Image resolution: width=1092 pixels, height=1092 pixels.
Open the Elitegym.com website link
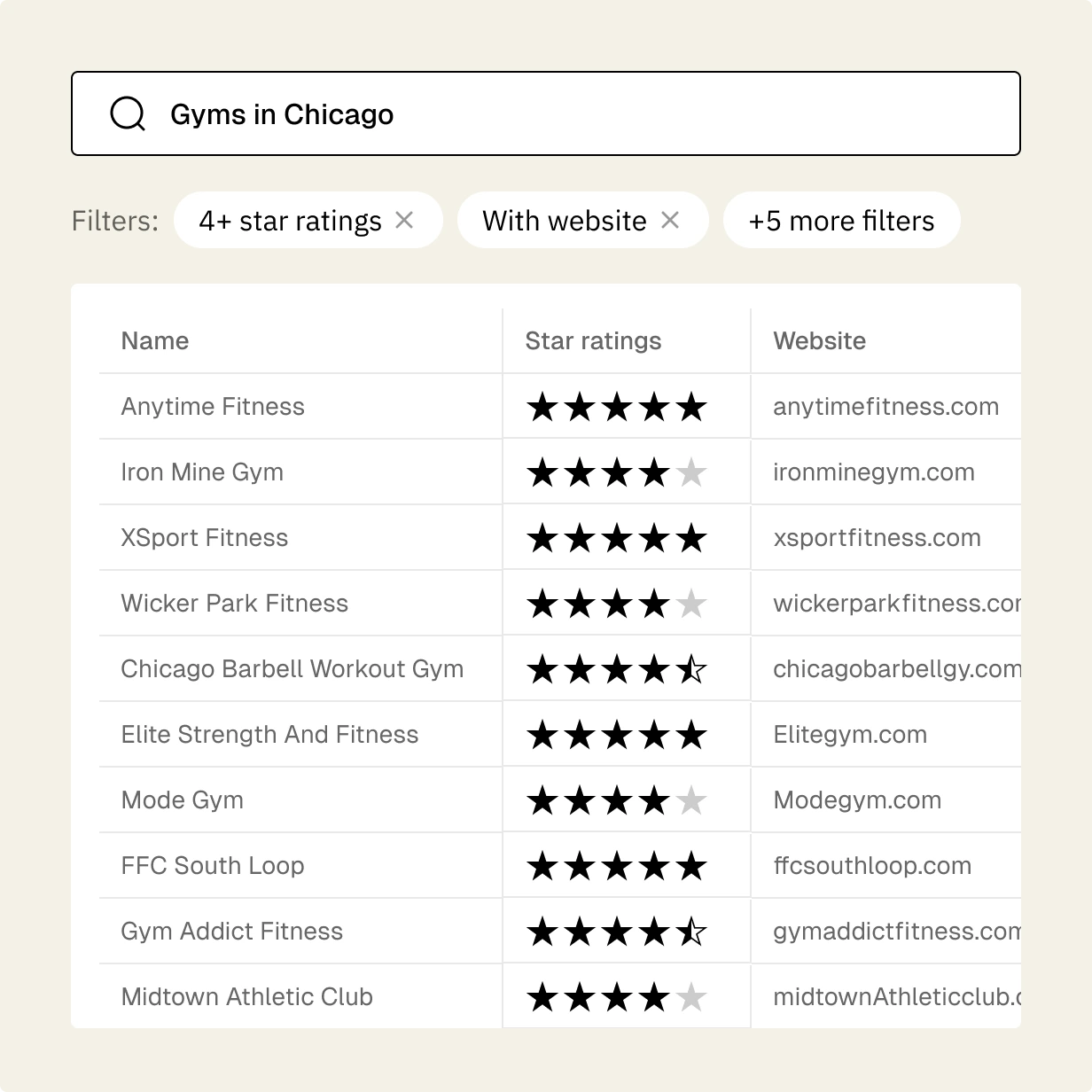tap(850, 735)
